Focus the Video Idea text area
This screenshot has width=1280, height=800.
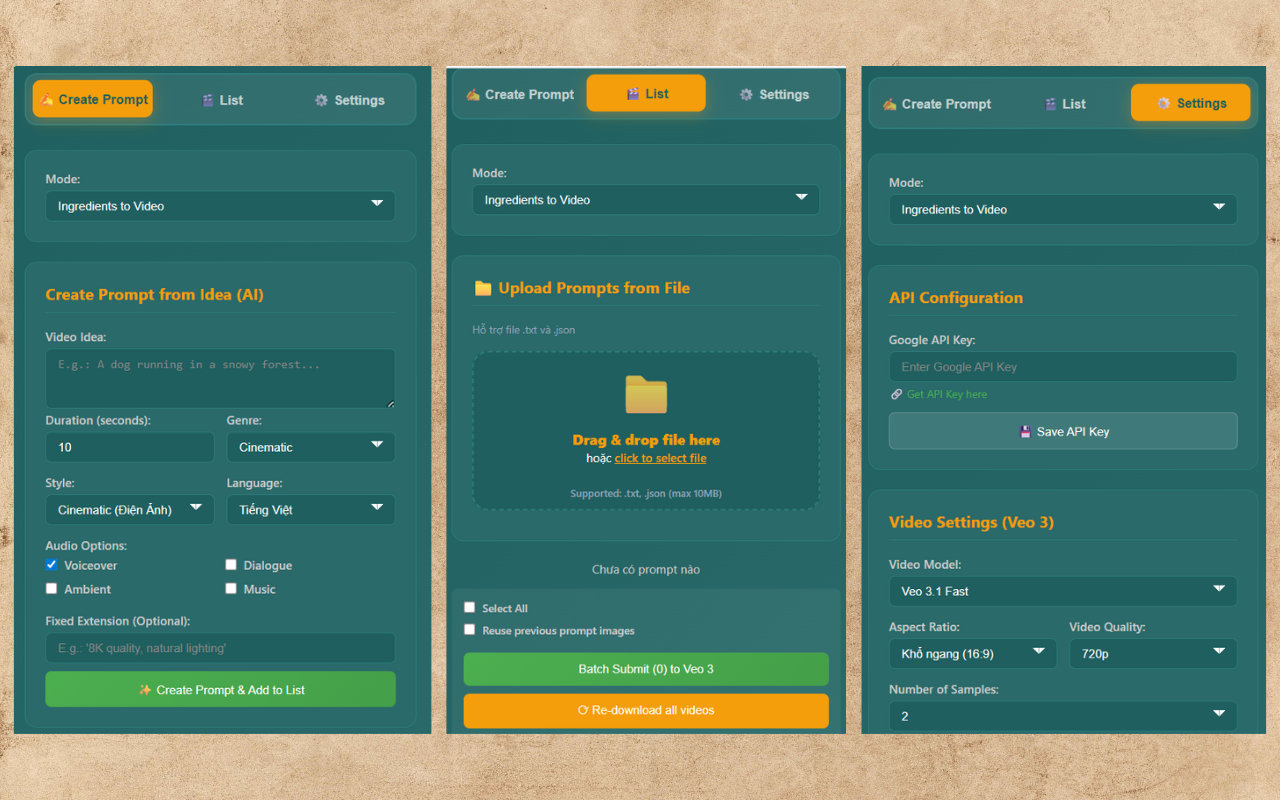point(220,378)
